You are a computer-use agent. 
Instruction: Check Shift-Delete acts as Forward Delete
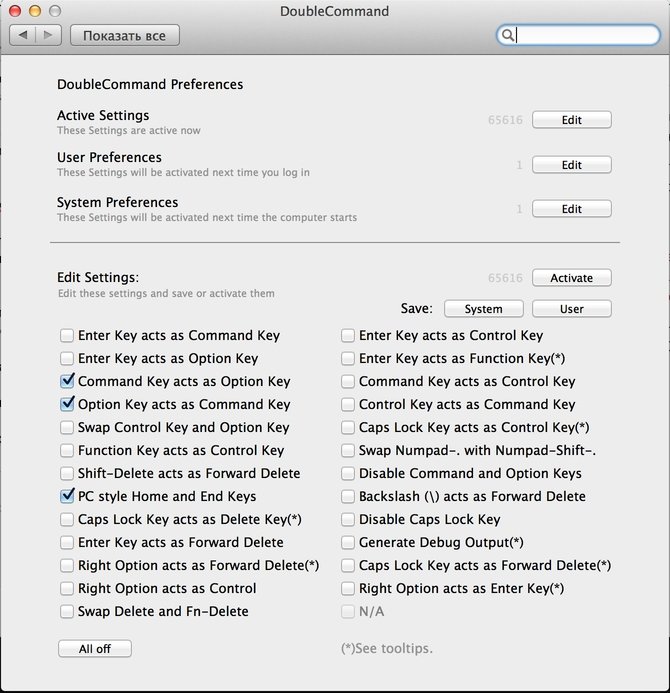tap(67, 473)
